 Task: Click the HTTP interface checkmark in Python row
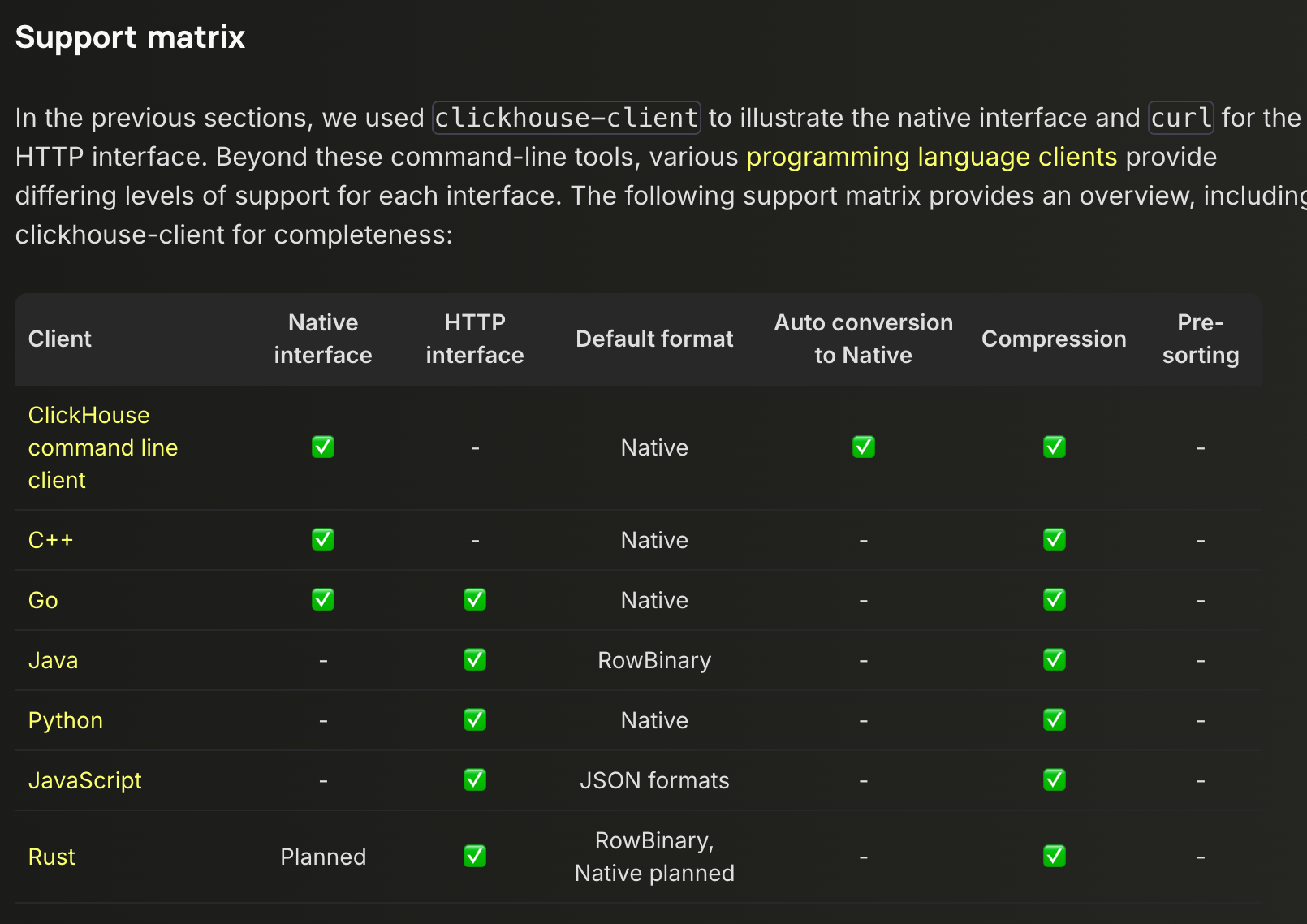pyautogui.click(x=475, y=719)
